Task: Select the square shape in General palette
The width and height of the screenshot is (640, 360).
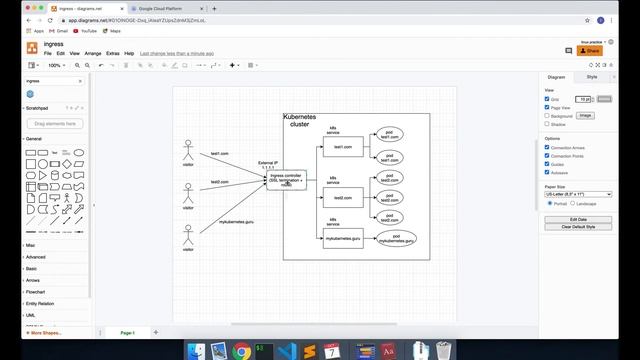Action: click(31, 164)
